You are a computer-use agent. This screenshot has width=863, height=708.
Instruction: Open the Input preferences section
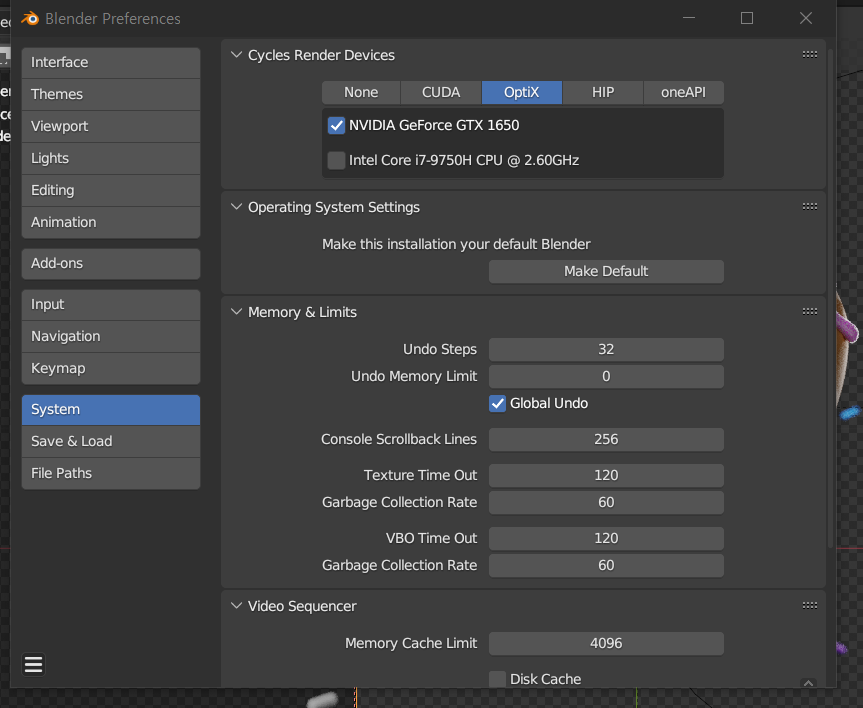[x=111, y=304]
